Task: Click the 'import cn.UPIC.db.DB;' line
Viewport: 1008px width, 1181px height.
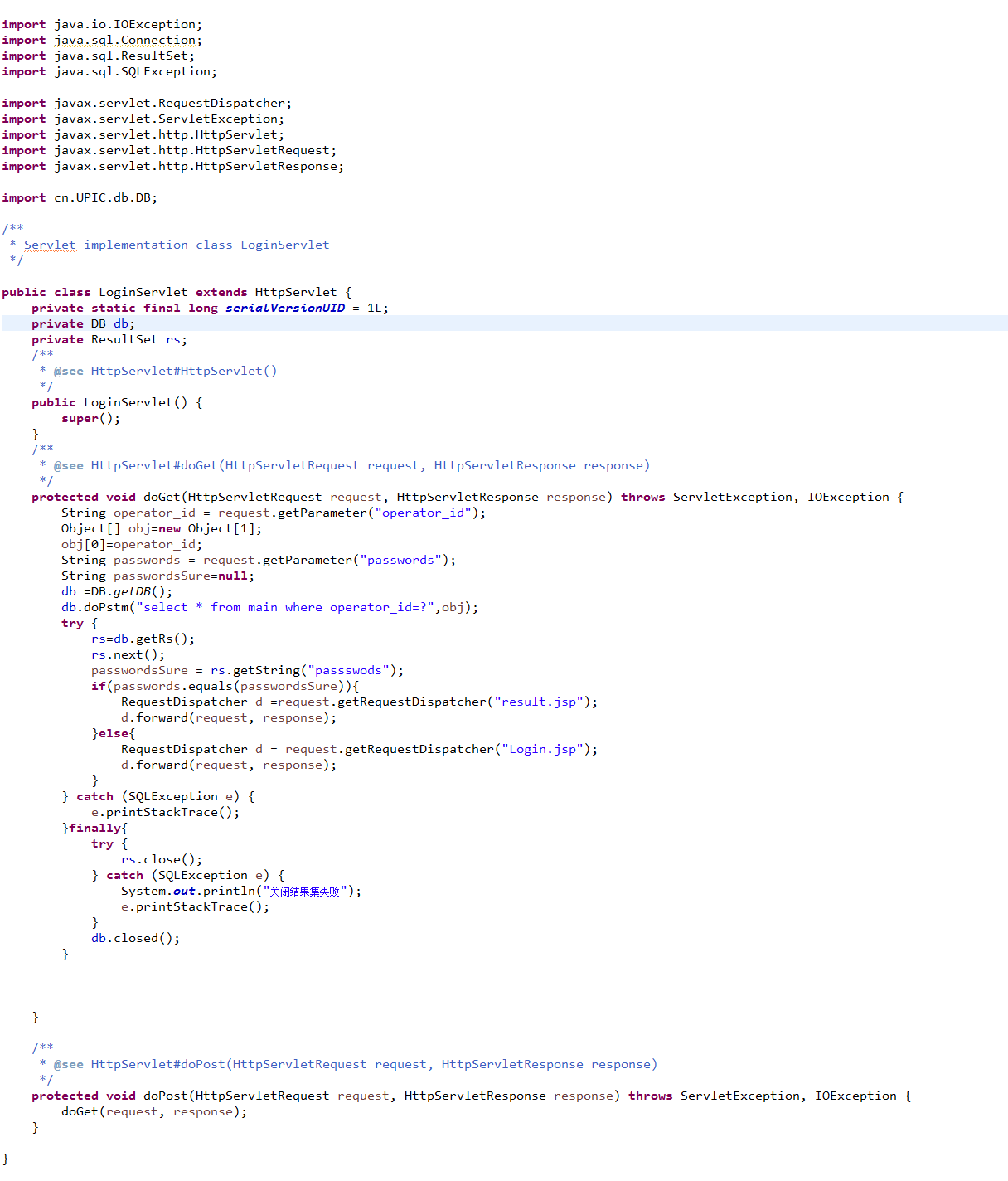Action: (x=80, y=197)
